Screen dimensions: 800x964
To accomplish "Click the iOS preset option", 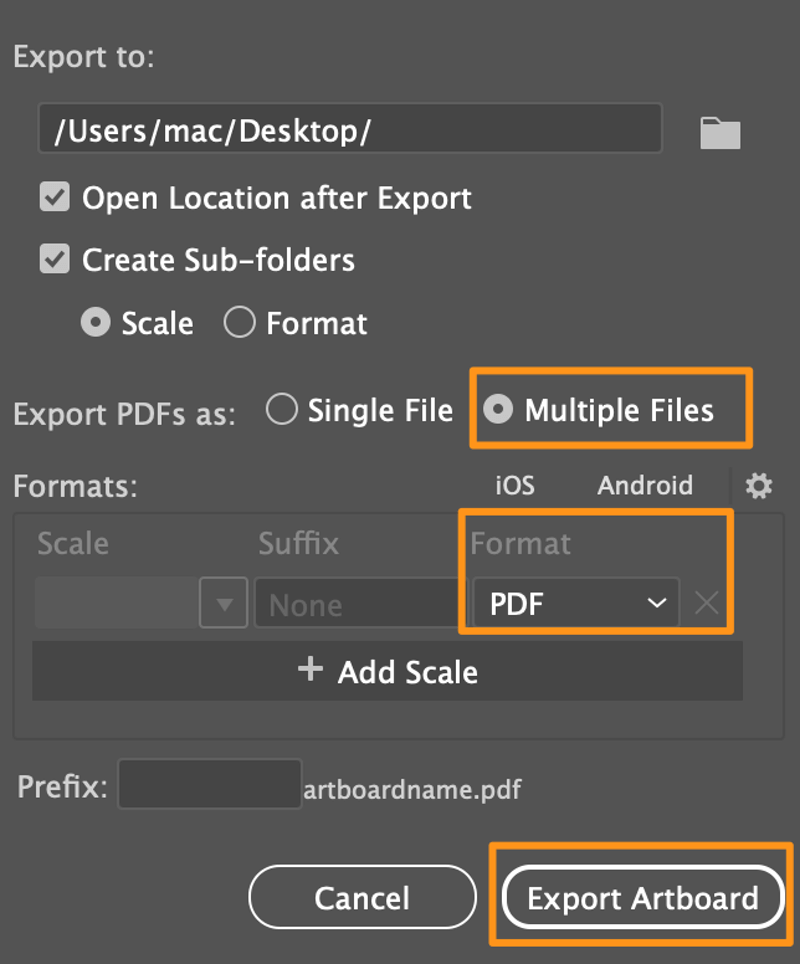I will (513, 486).
